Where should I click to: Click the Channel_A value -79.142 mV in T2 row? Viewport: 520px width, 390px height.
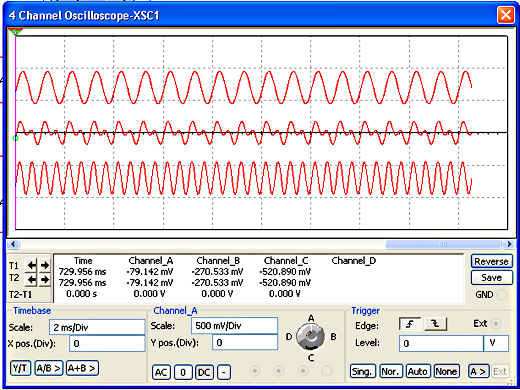(x=150, y=283)
